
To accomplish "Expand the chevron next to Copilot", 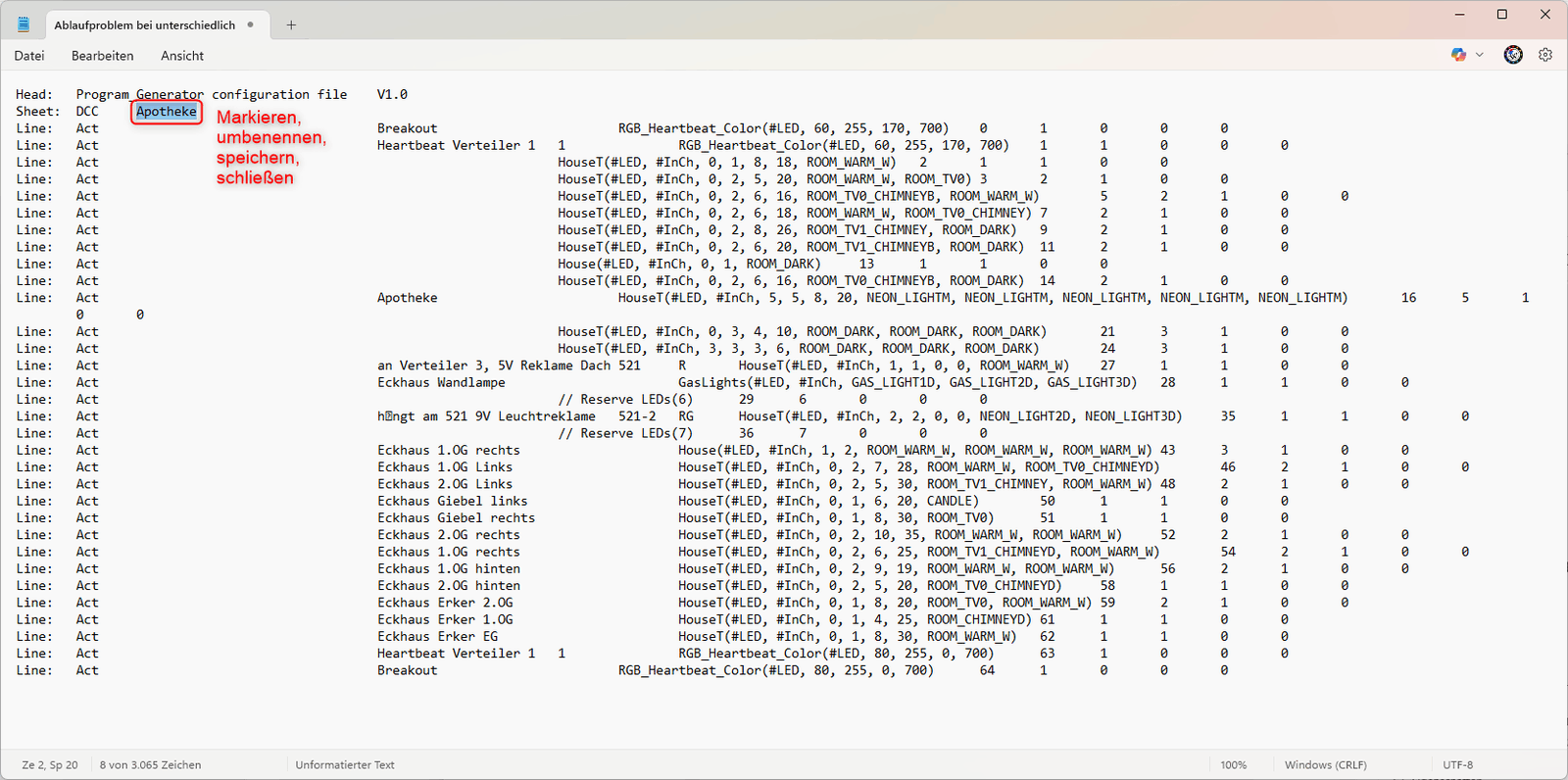I will pos(1480,55).
